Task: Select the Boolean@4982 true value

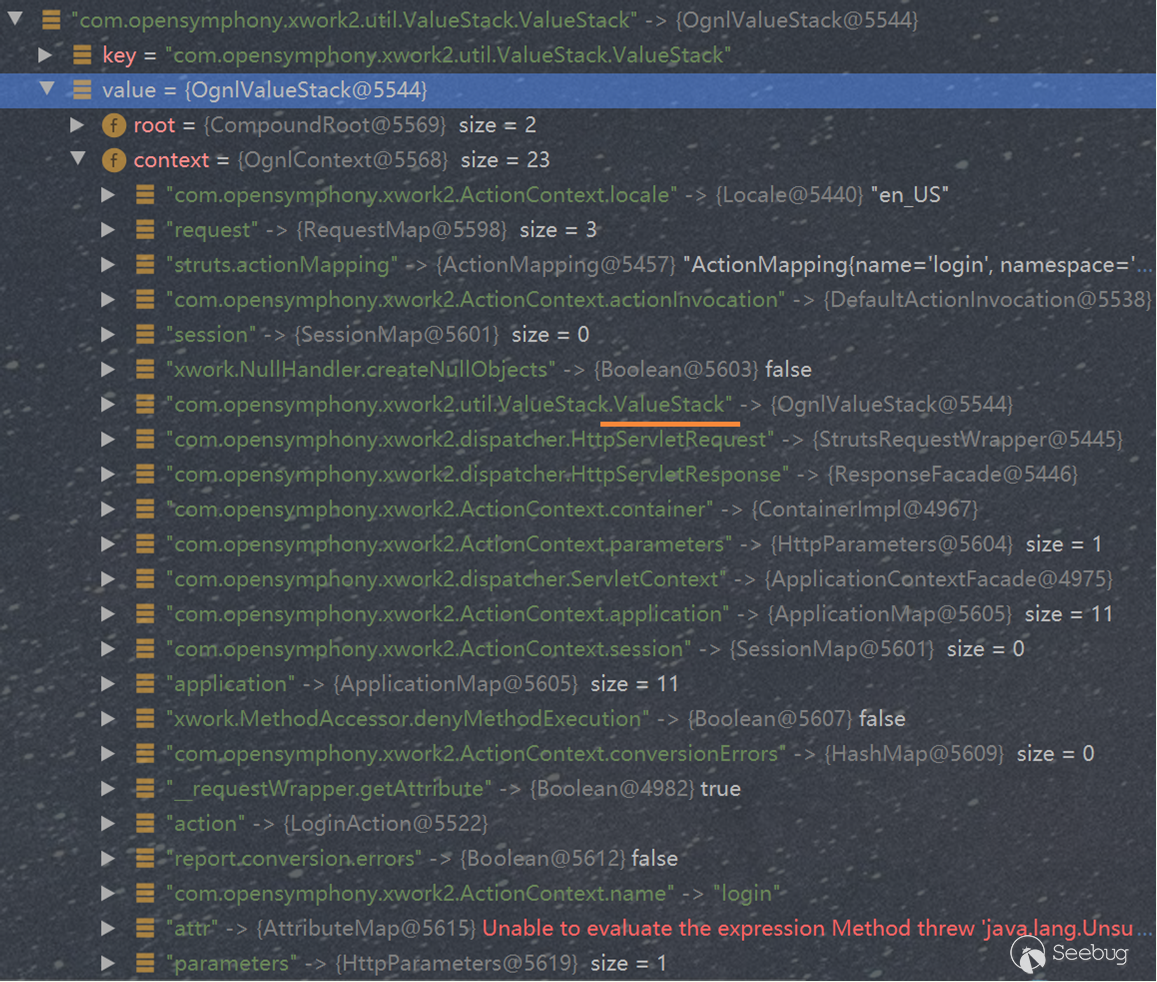Action: click(635, 789)
